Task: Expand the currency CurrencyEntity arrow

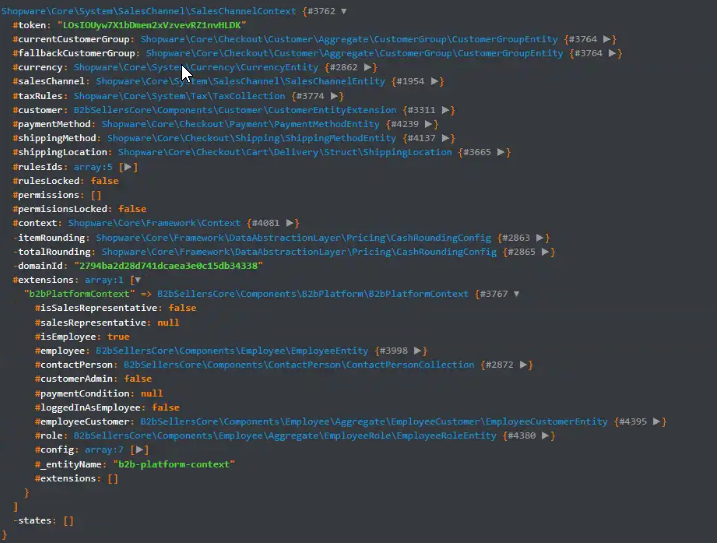Action: pos(370,67)
